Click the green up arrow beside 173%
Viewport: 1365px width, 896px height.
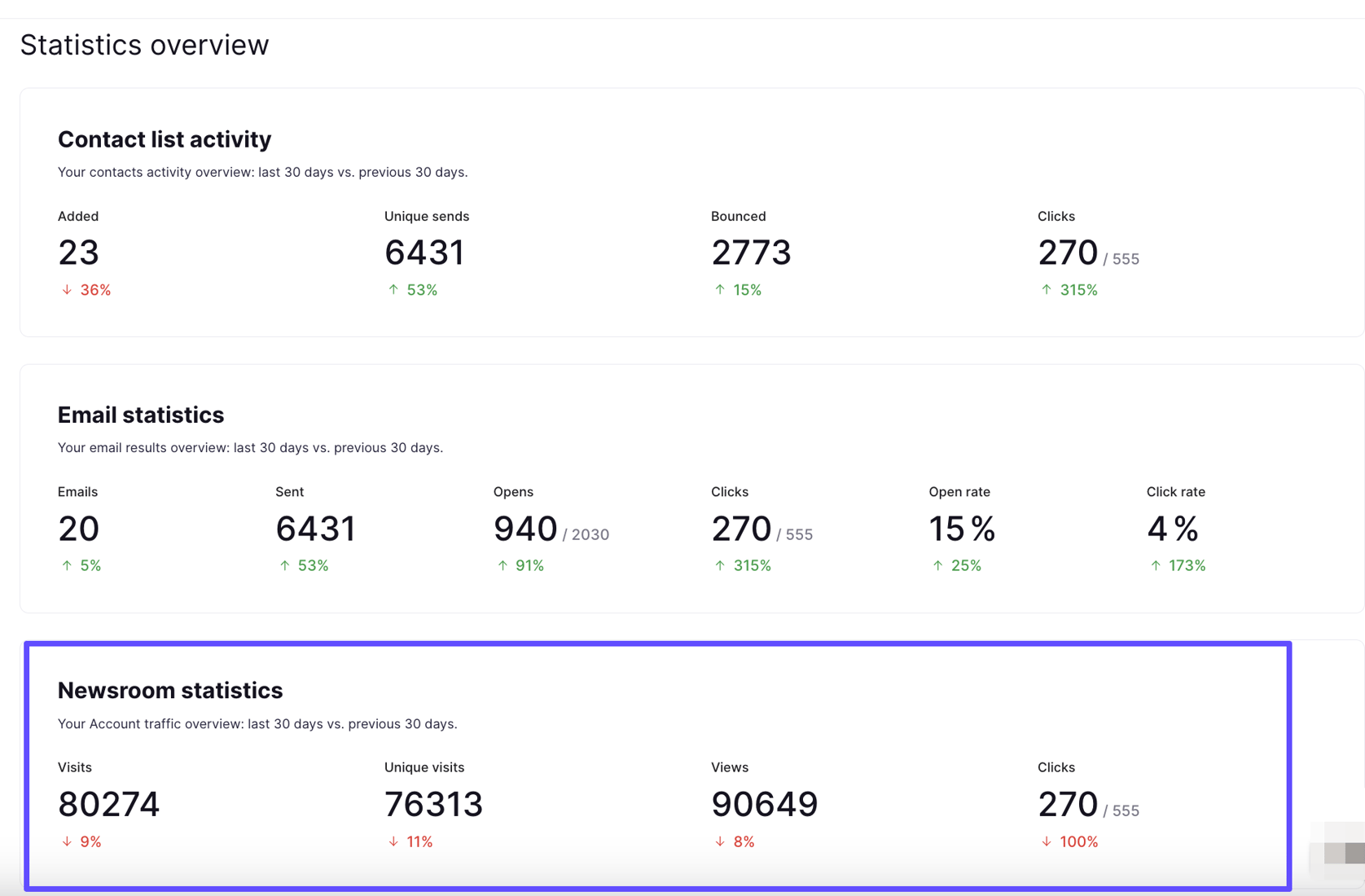point(1156,565)
